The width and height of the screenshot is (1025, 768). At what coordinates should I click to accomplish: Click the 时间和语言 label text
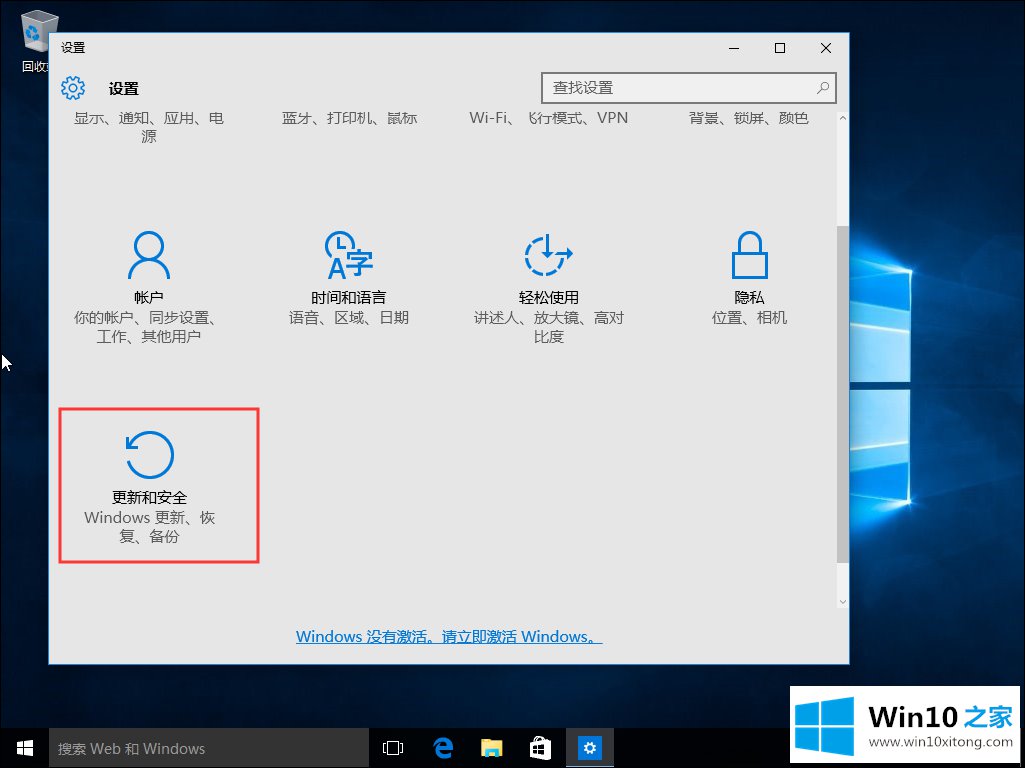[348, 297]
